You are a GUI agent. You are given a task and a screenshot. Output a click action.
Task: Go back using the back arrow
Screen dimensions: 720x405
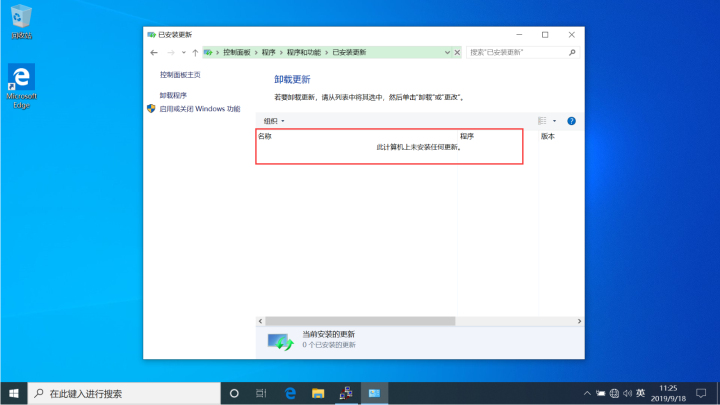(154, 53)
